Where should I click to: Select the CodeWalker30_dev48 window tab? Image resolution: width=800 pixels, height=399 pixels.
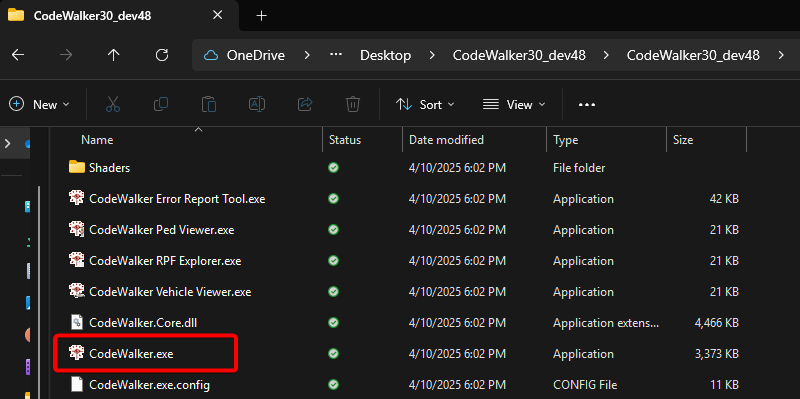tap(118, 15)
